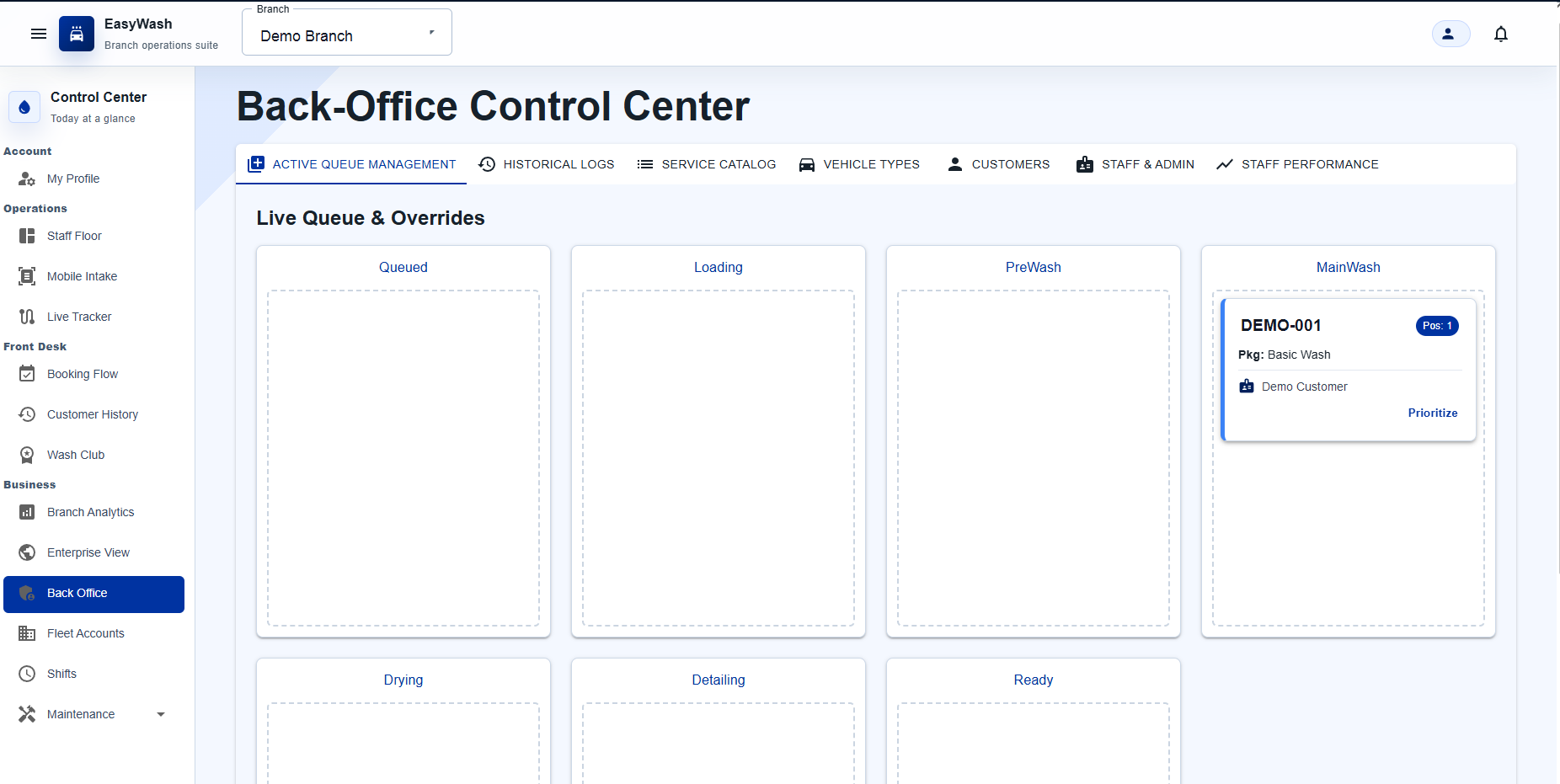Screen dimensions: 1560x784
Task: Open Shifts page
Action: [x=93, y=674]
